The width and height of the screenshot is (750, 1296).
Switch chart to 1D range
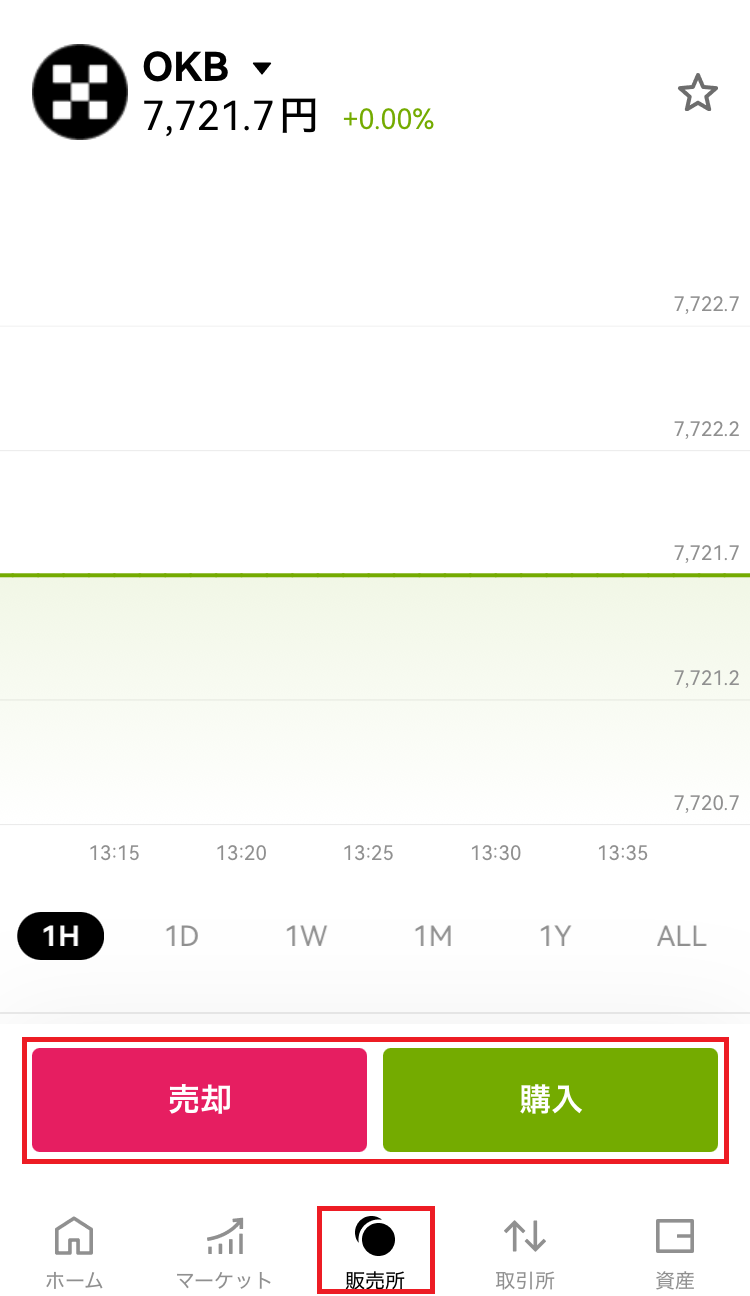[182, 936]
